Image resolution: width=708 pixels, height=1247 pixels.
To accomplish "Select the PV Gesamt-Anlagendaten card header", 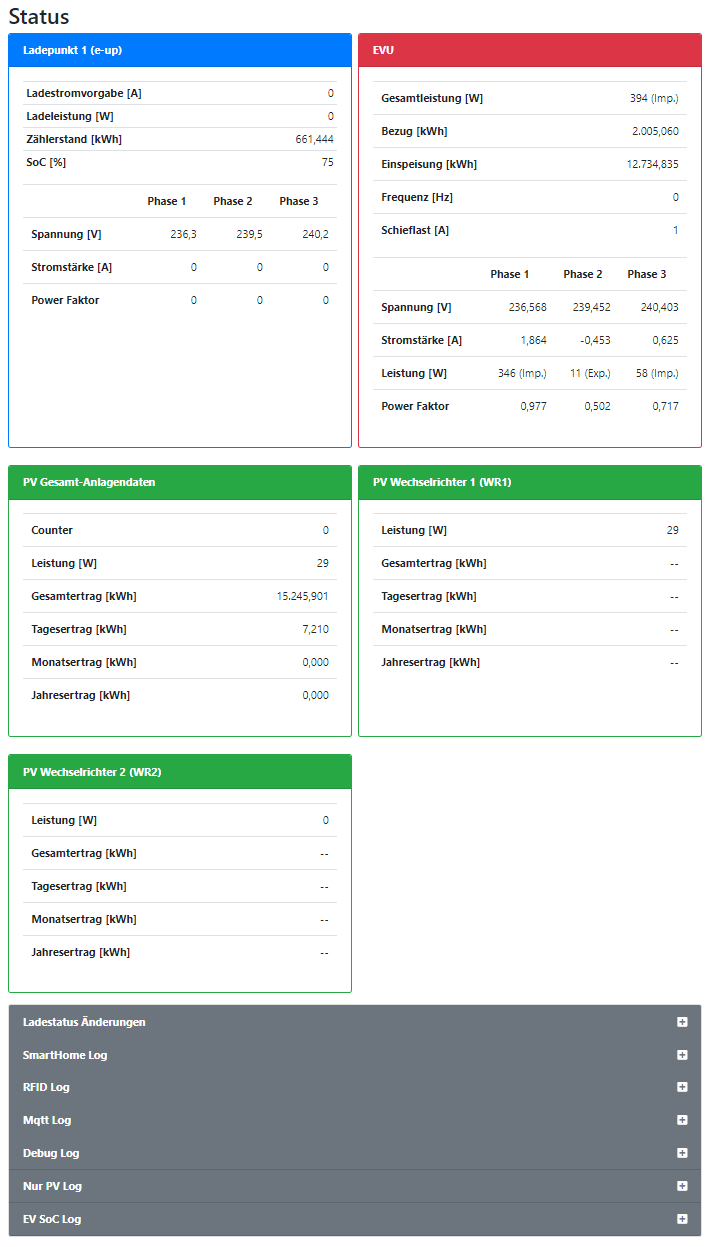I will (x=180, y=482).
